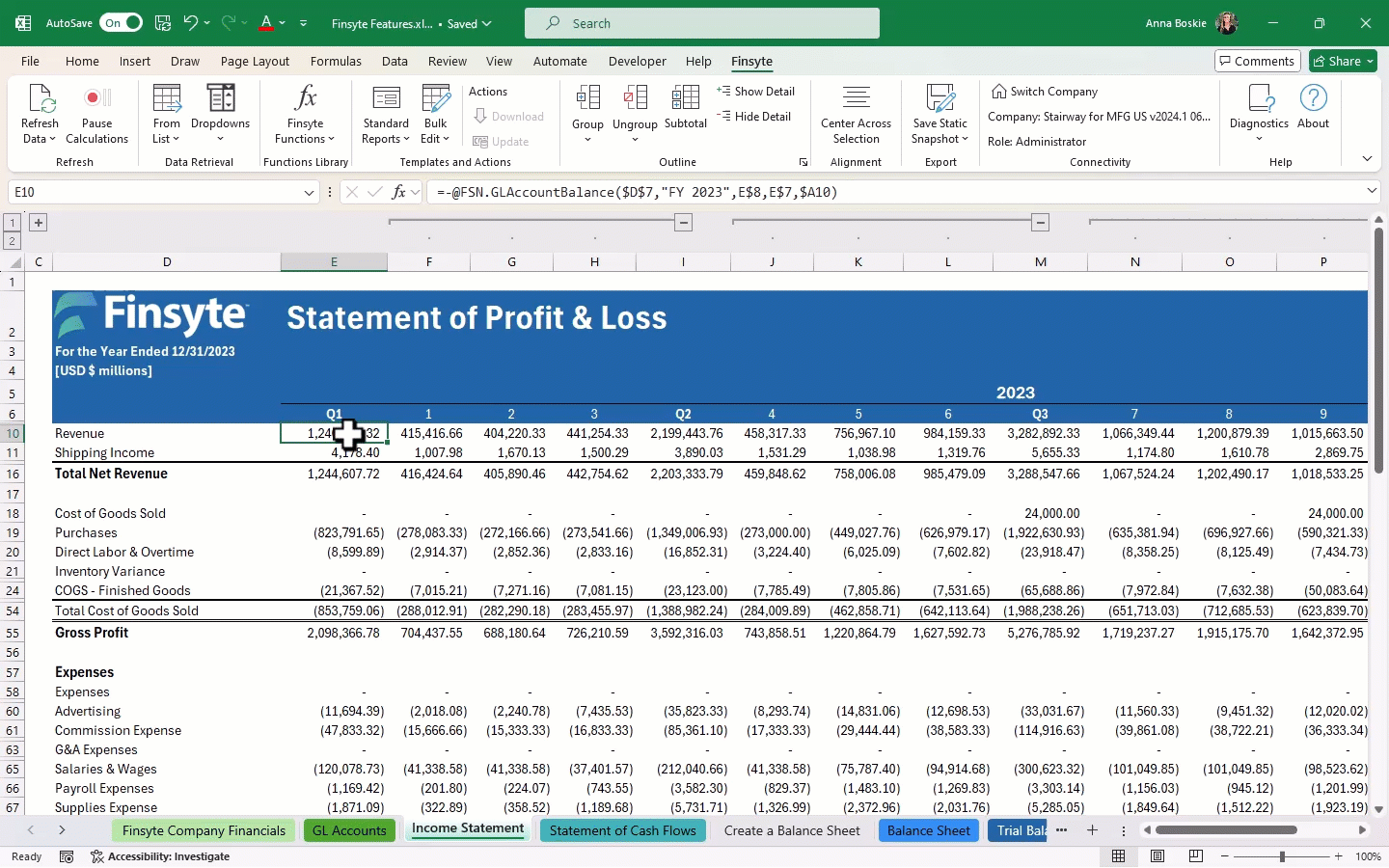Collapse the ribbon with the chevron
This screenshot has height=868, width=1389.
[x=1367, y=158]
